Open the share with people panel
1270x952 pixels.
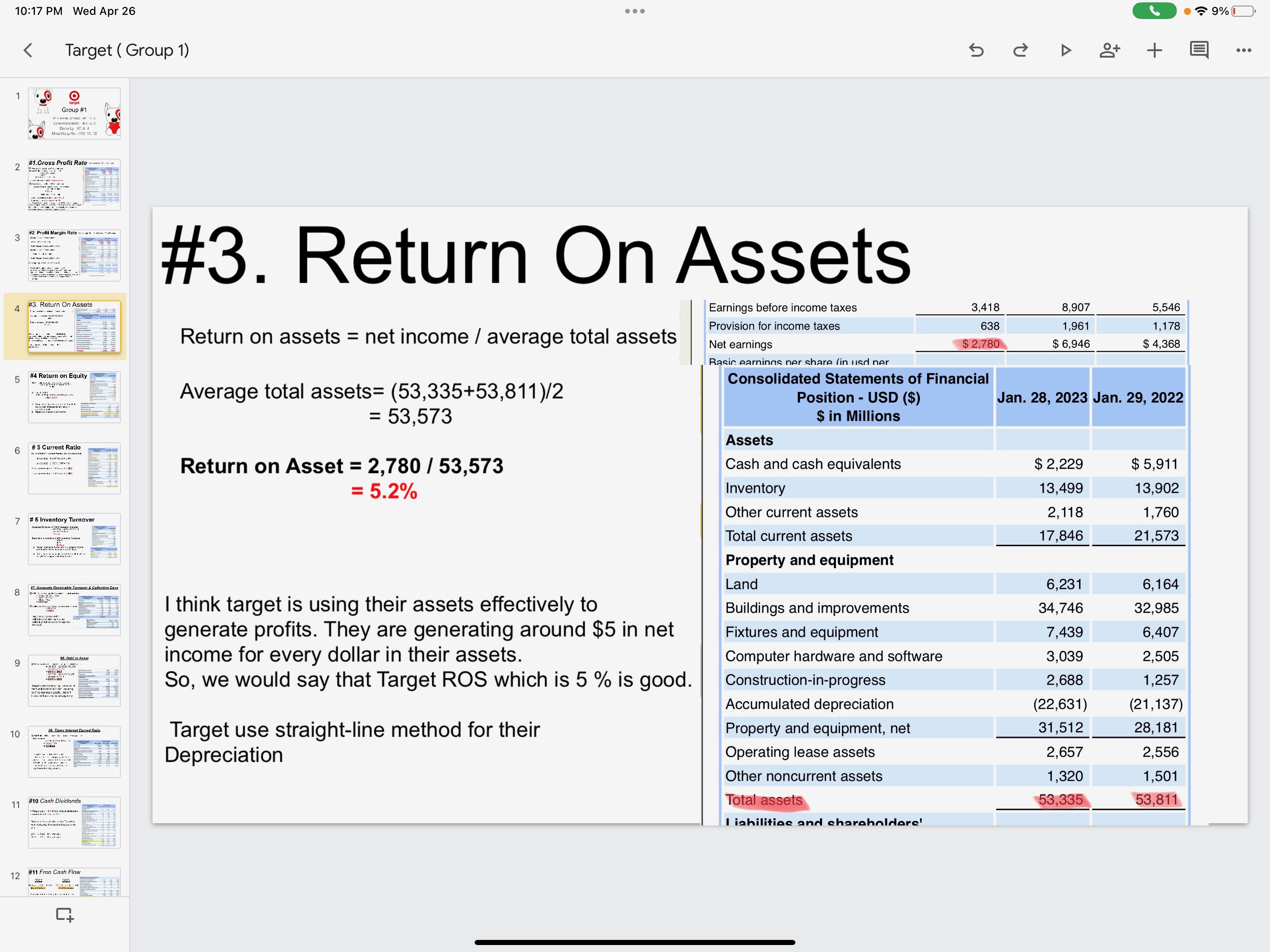pos(1110,50)
